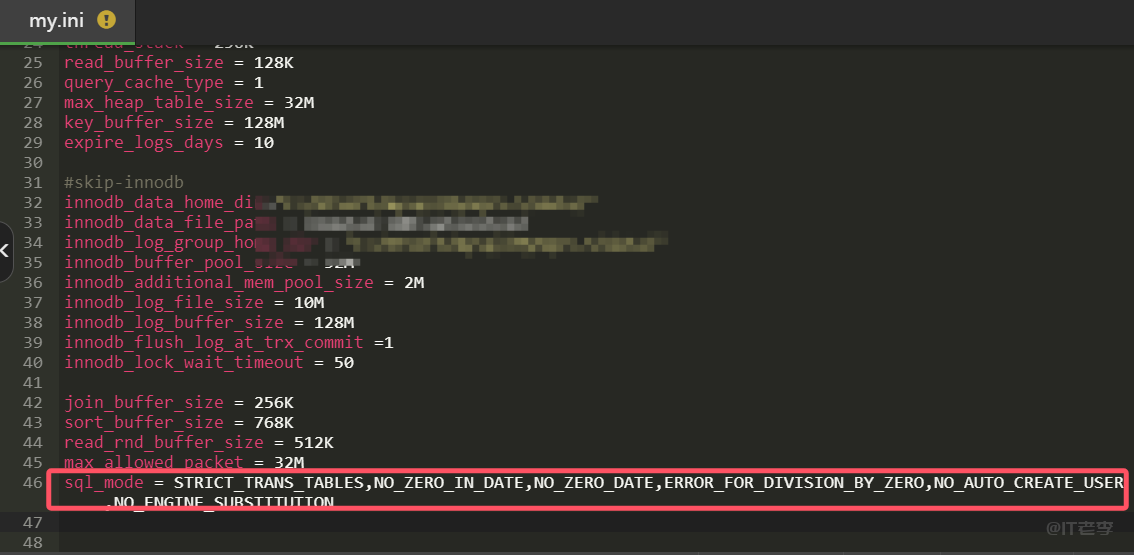
Task: Place cursor on max_heap_table_size line
Action: (158, 102)
